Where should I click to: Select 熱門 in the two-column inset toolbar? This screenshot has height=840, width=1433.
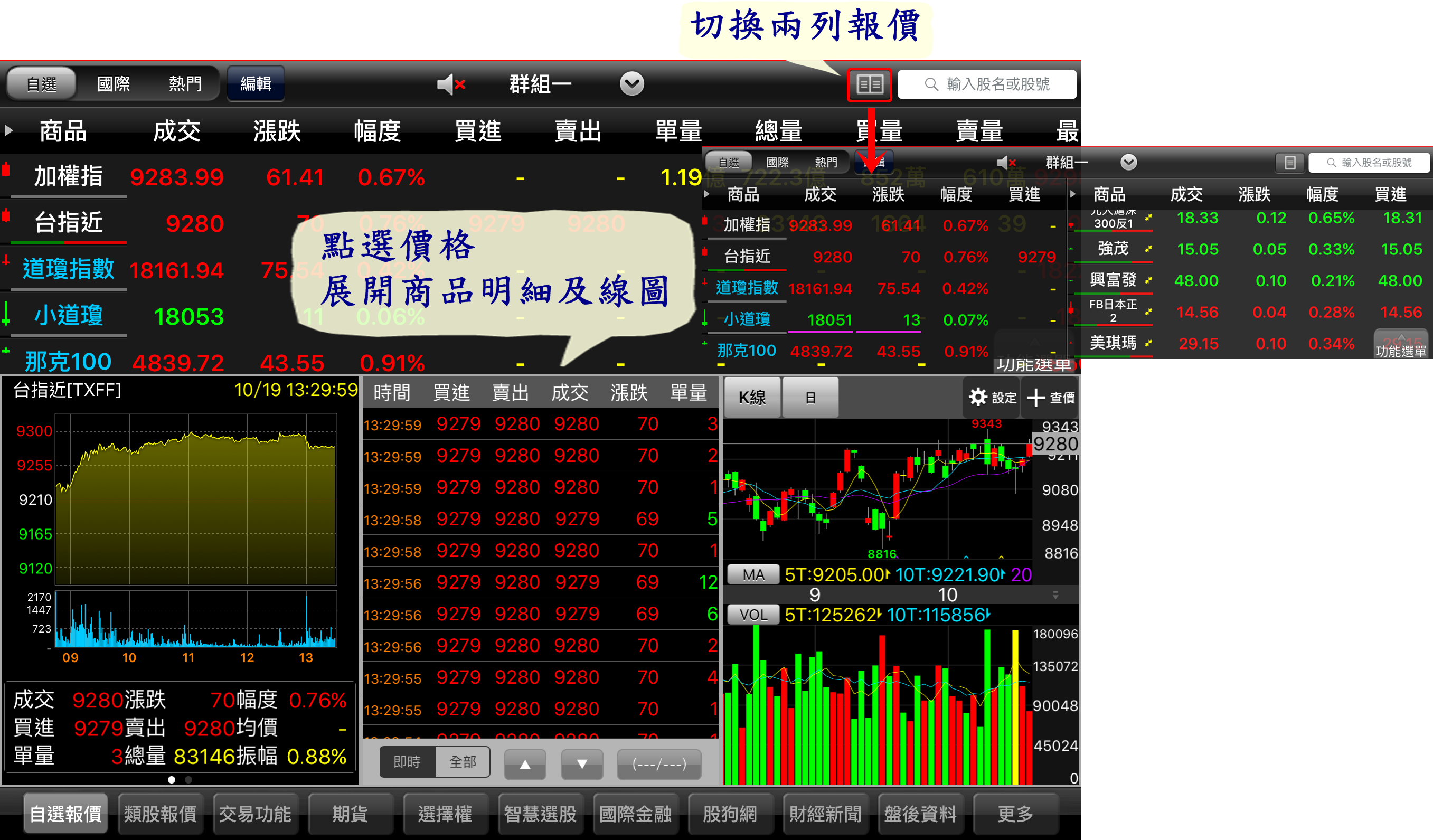click(826, 163)
